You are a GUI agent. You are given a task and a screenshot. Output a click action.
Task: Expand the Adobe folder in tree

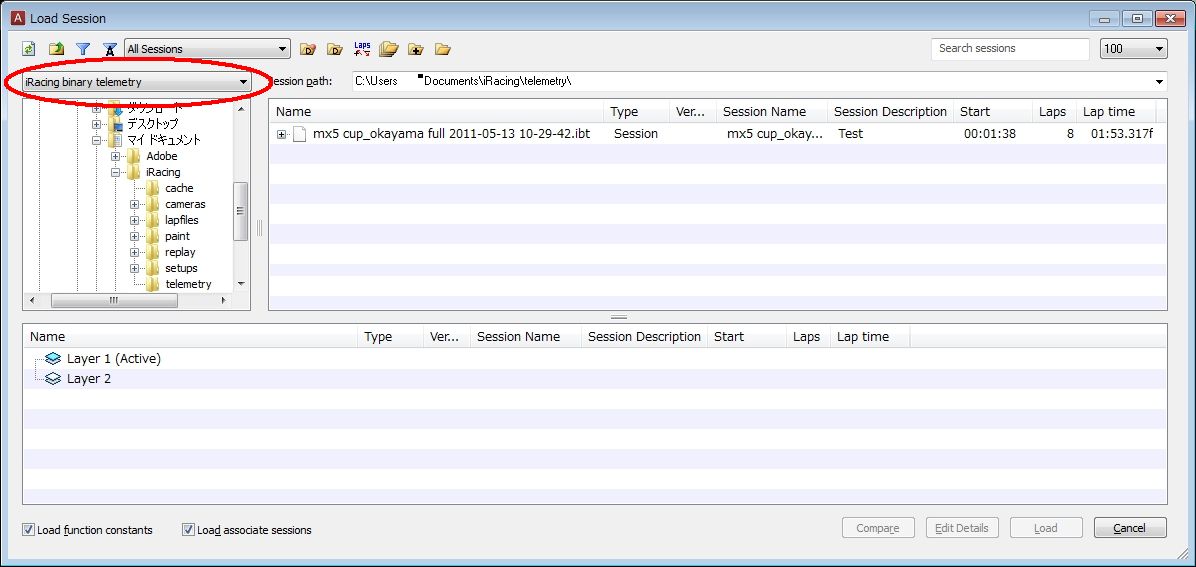point(115,156)
